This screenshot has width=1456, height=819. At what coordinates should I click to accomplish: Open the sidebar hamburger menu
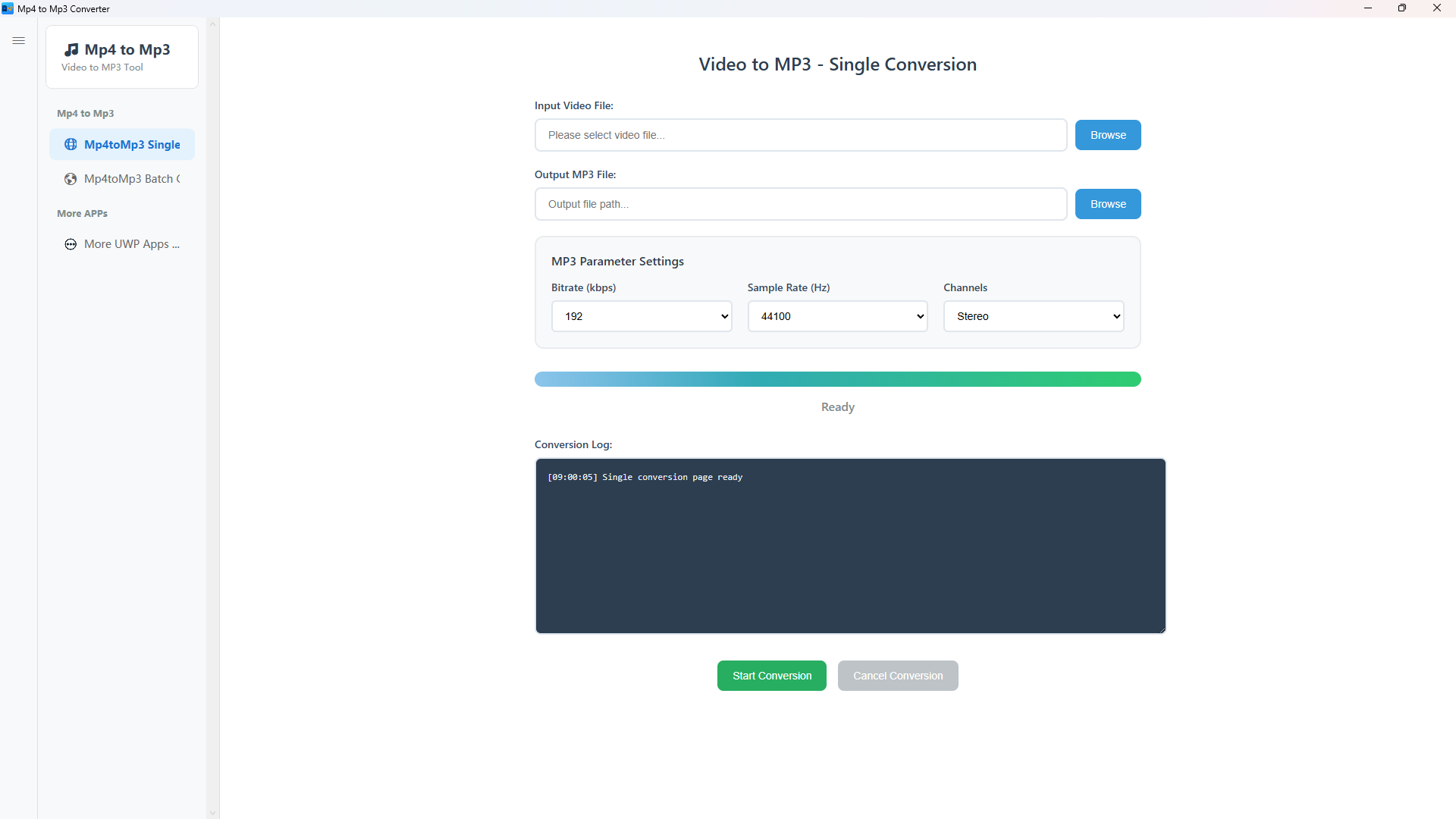click(19, 40)
